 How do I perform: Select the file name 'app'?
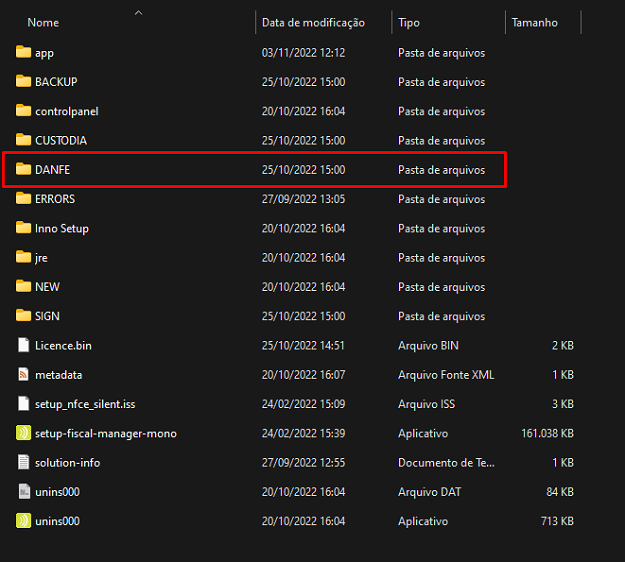coord(44,53)
